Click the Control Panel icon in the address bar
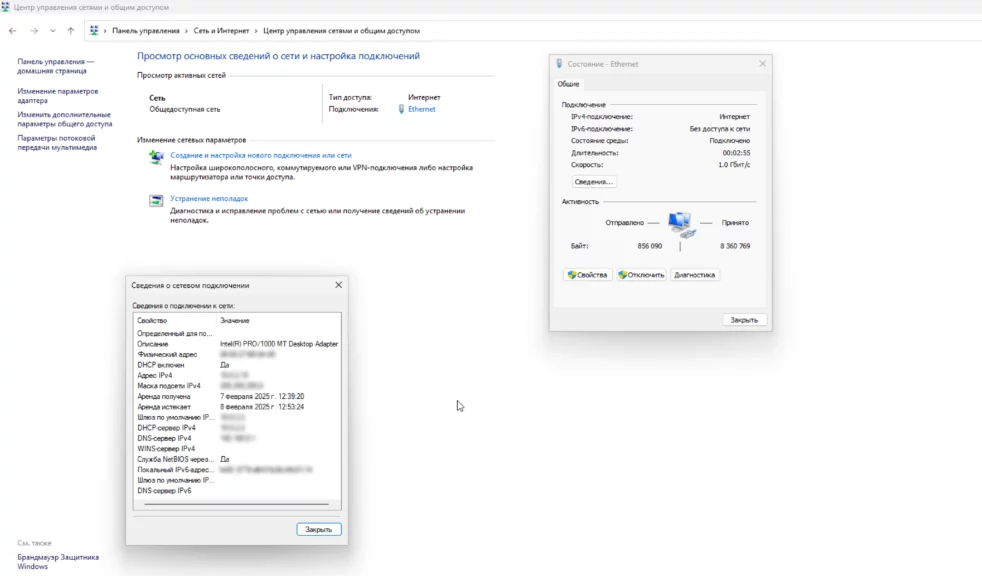982x576 pixels. click(94, 31)
